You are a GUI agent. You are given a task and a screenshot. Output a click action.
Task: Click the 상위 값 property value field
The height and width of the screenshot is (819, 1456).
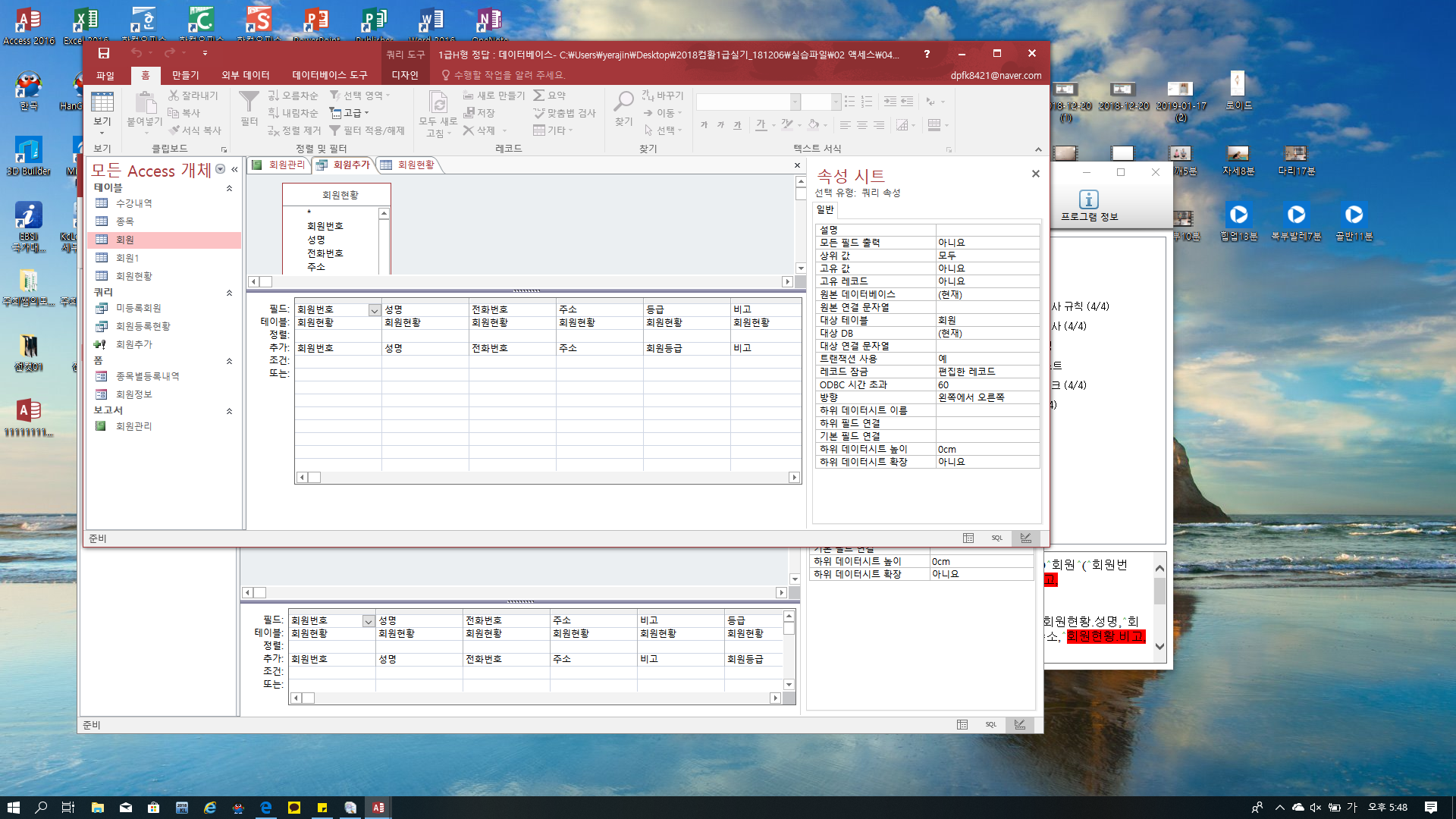click(986, 256)
